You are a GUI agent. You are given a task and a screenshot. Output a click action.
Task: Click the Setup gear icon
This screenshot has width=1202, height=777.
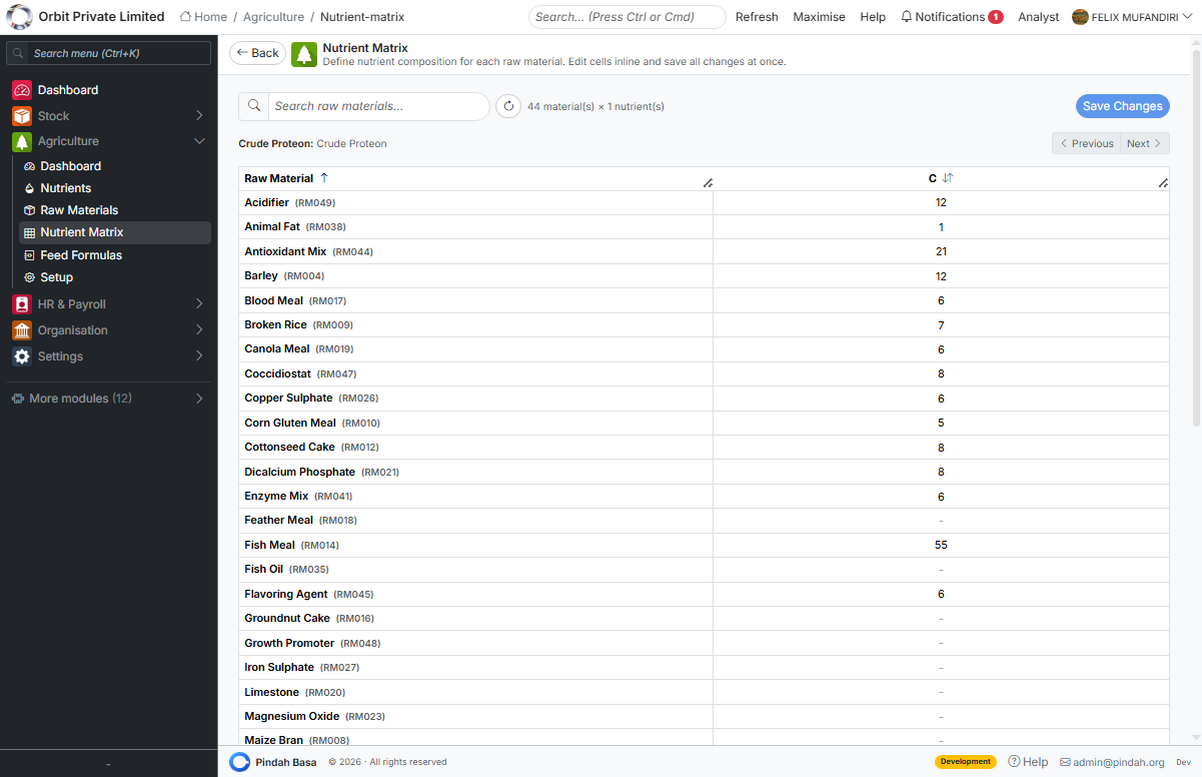point(30,277)
